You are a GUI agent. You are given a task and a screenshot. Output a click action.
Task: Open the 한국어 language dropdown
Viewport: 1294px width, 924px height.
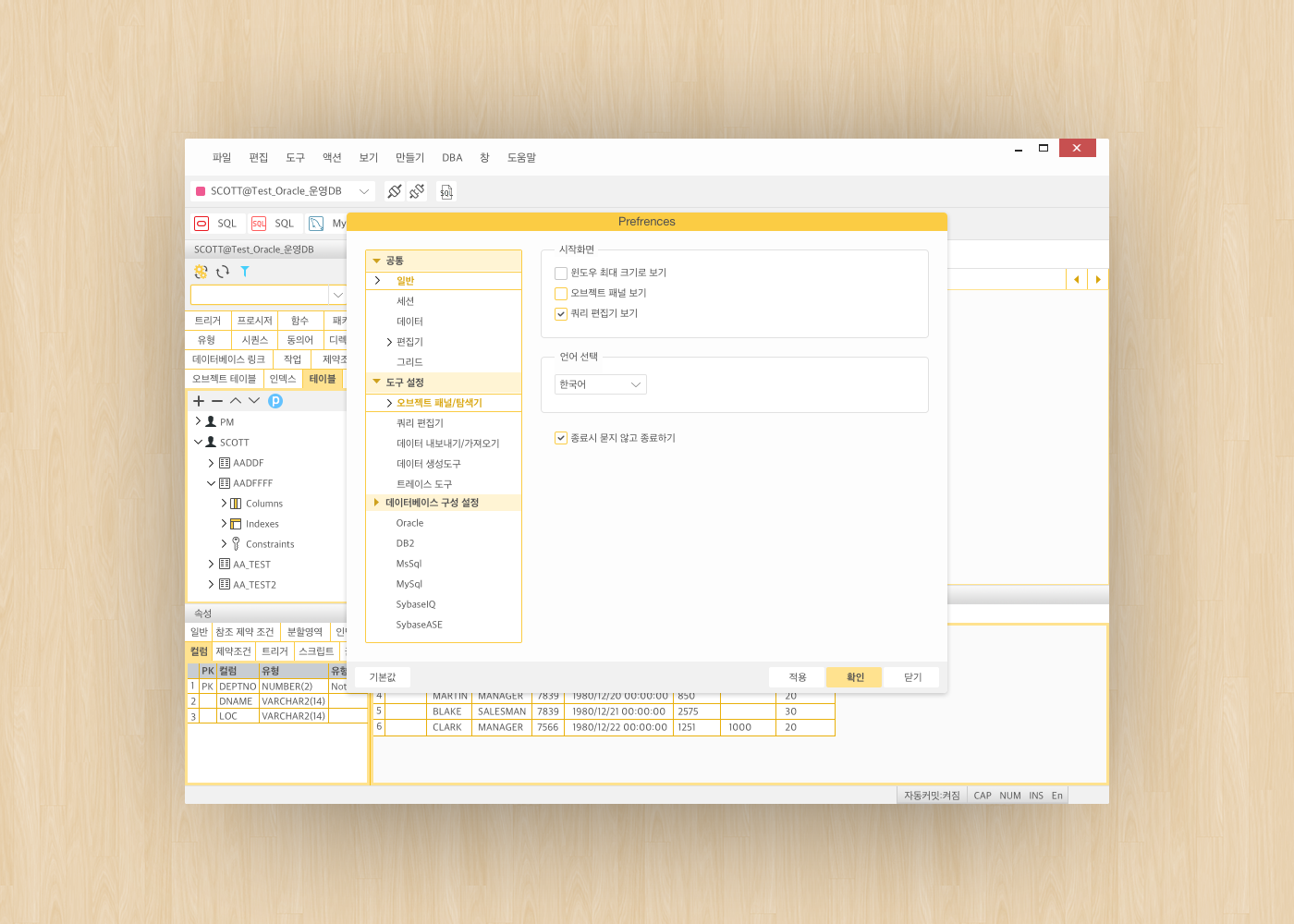click(x=601, y=384)
